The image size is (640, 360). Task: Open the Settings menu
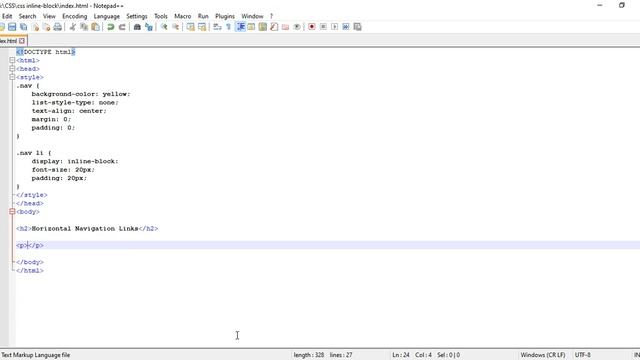(x=137, y=16)
